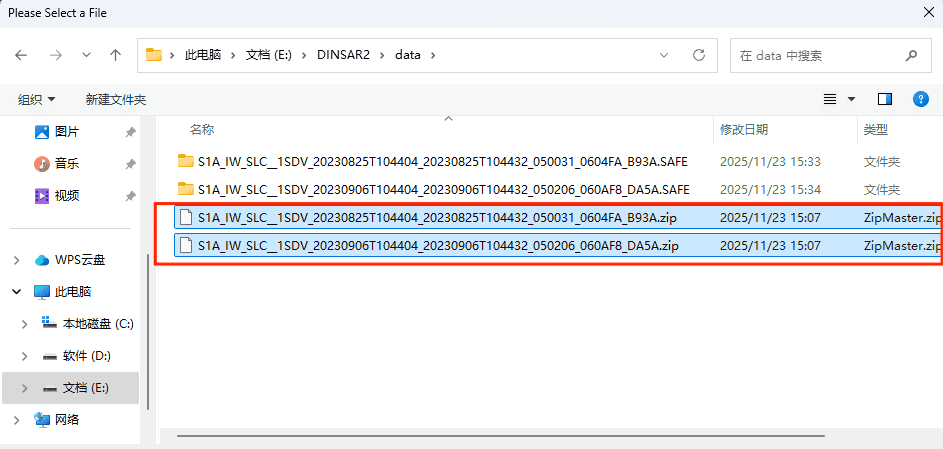
Task: Click date 2025/11/23 15:34
Action: (770, 190)
